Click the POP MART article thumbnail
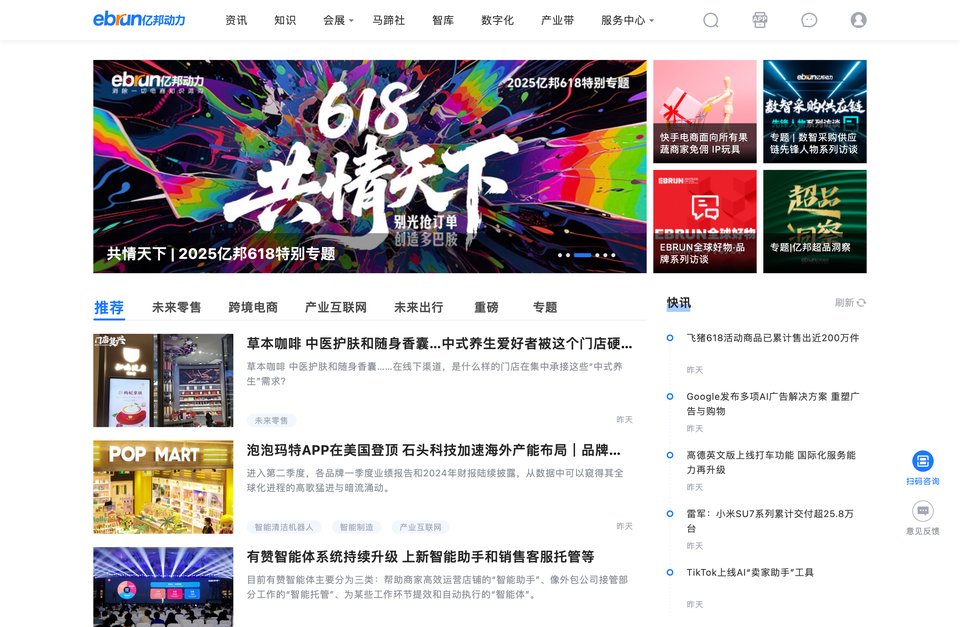Viewport: 960px width, 627px height. [163, 487]
